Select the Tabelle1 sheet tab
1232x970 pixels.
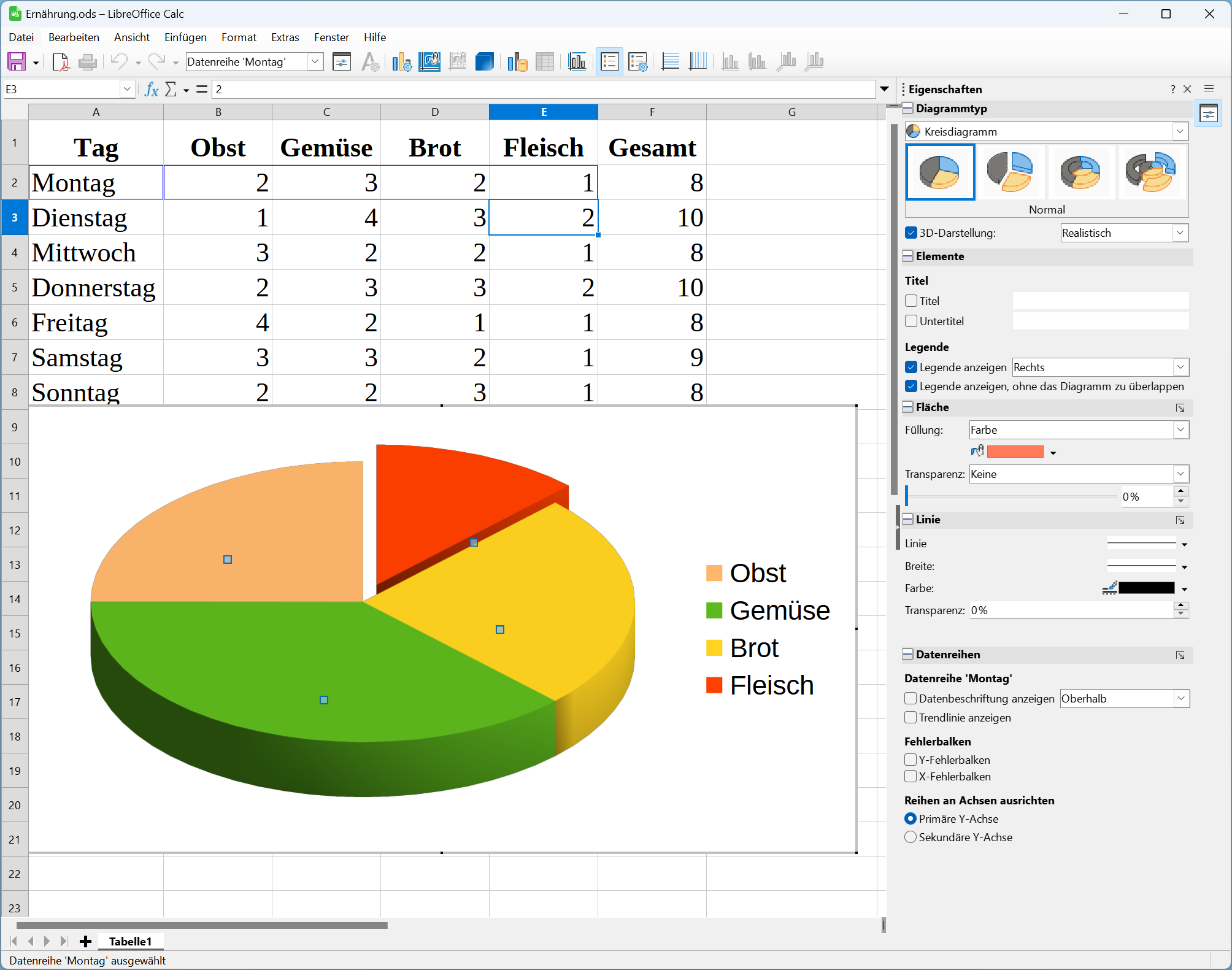(x=130, y=941)
